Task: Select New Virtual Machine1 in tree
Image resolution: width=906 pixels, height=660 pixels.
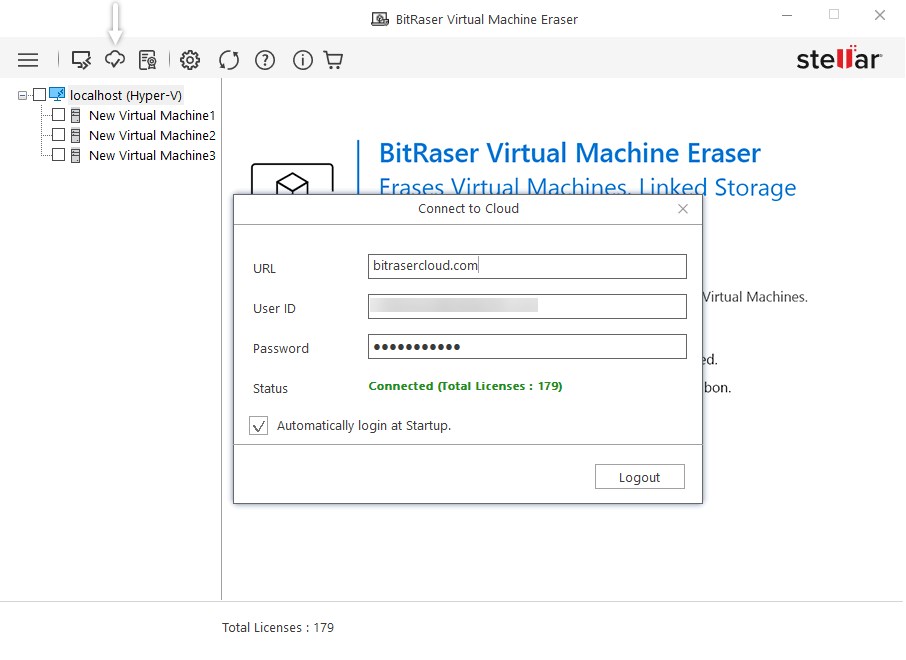Action: (152, 116)
